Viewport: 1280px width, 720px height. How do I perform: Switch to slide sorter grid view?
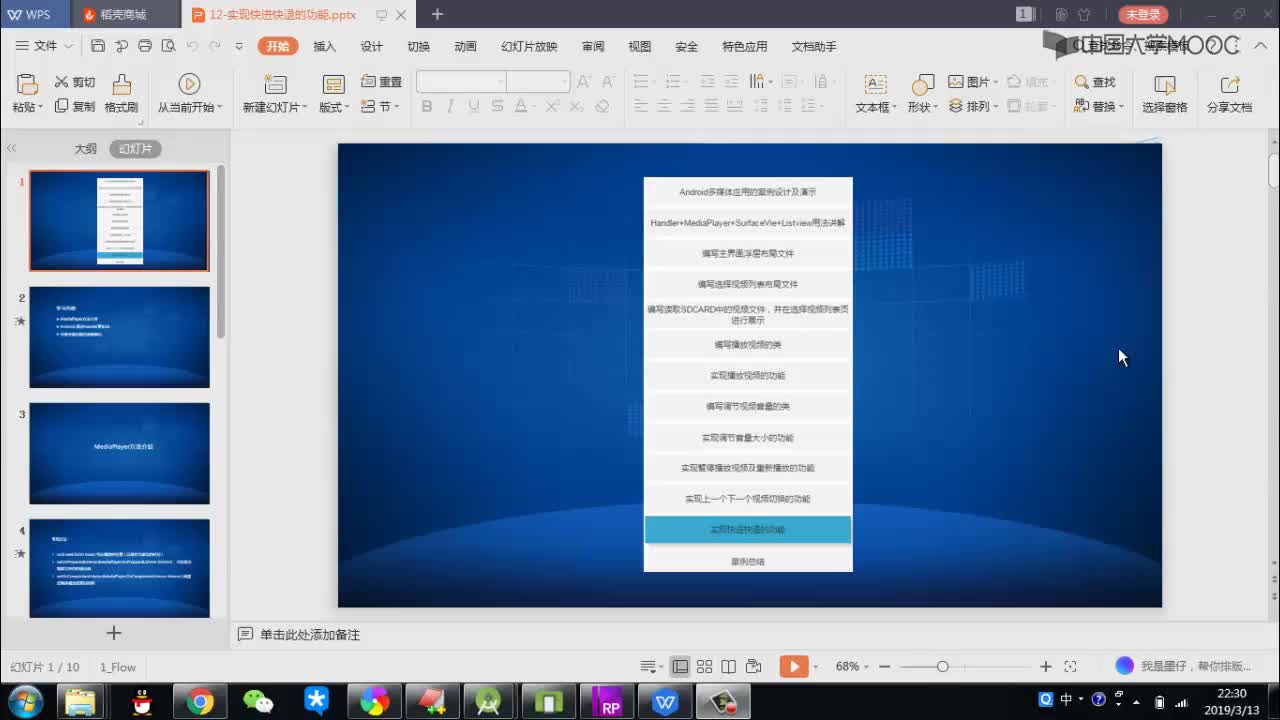pos(704,667)
